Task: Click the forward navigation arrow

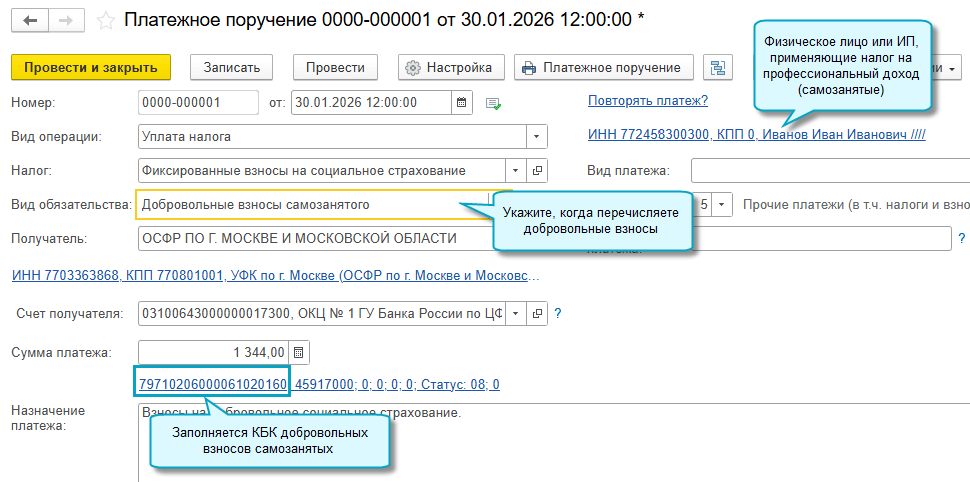Action: [65, 21]
